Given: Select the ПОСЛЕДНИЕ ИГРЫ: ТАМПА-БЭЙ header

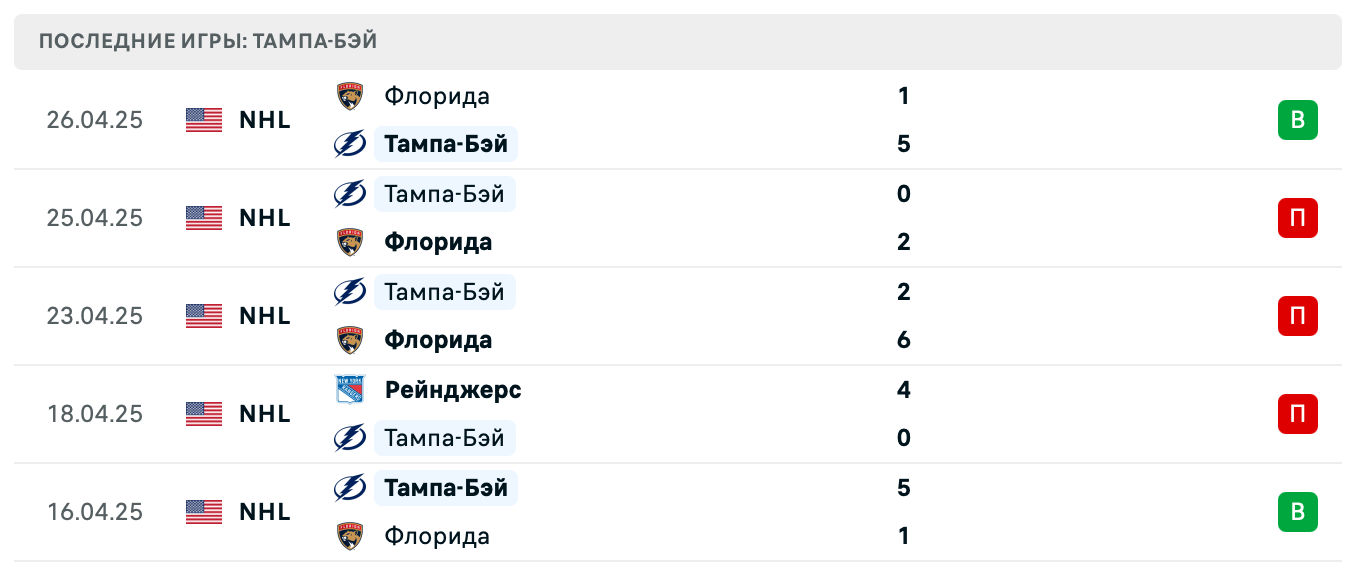Looking at the screenshot, I should click(208, 41).
